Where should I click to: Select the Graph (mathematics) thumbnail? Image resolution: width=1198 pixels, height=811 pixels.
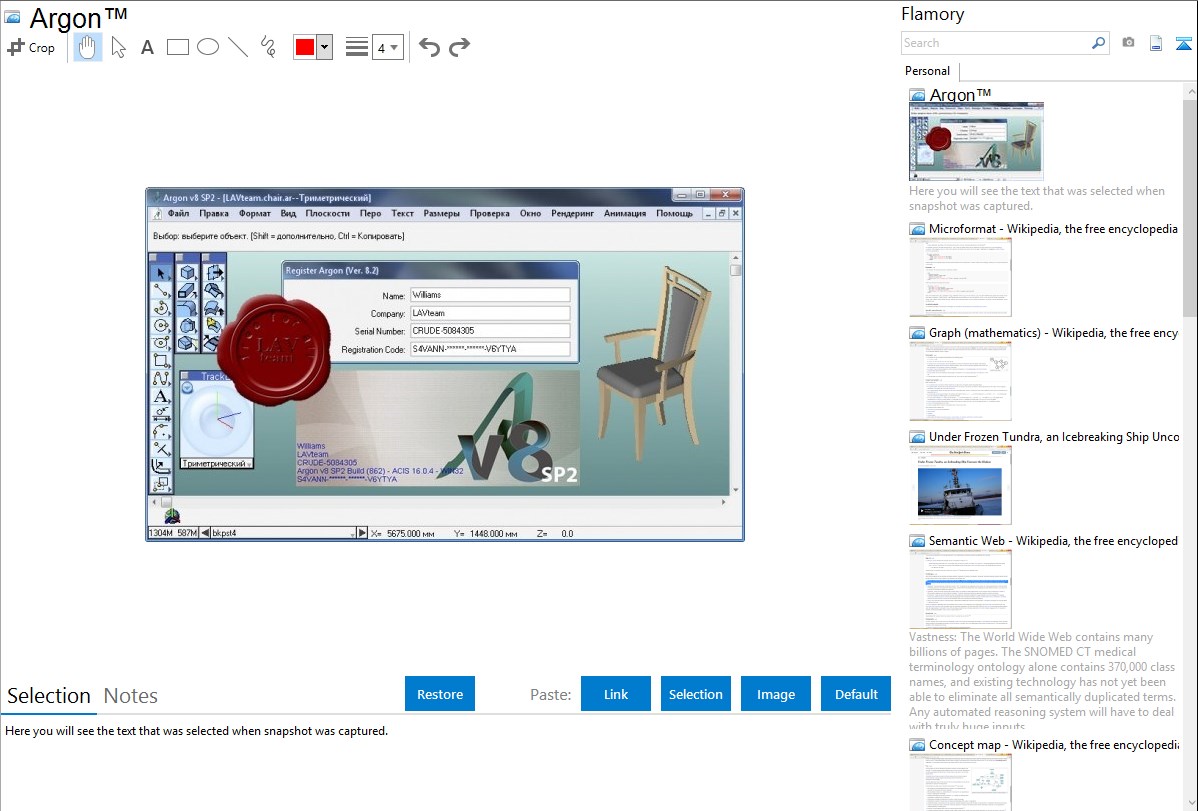[x=960, y=381]
